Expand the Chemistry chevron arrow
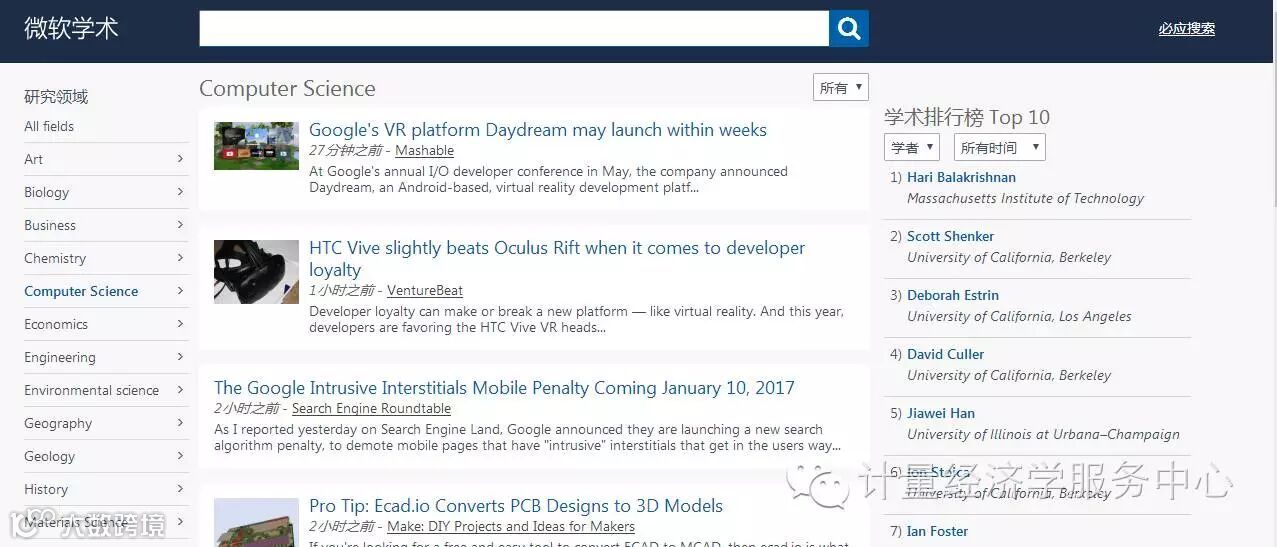 (x=180, y=257)
